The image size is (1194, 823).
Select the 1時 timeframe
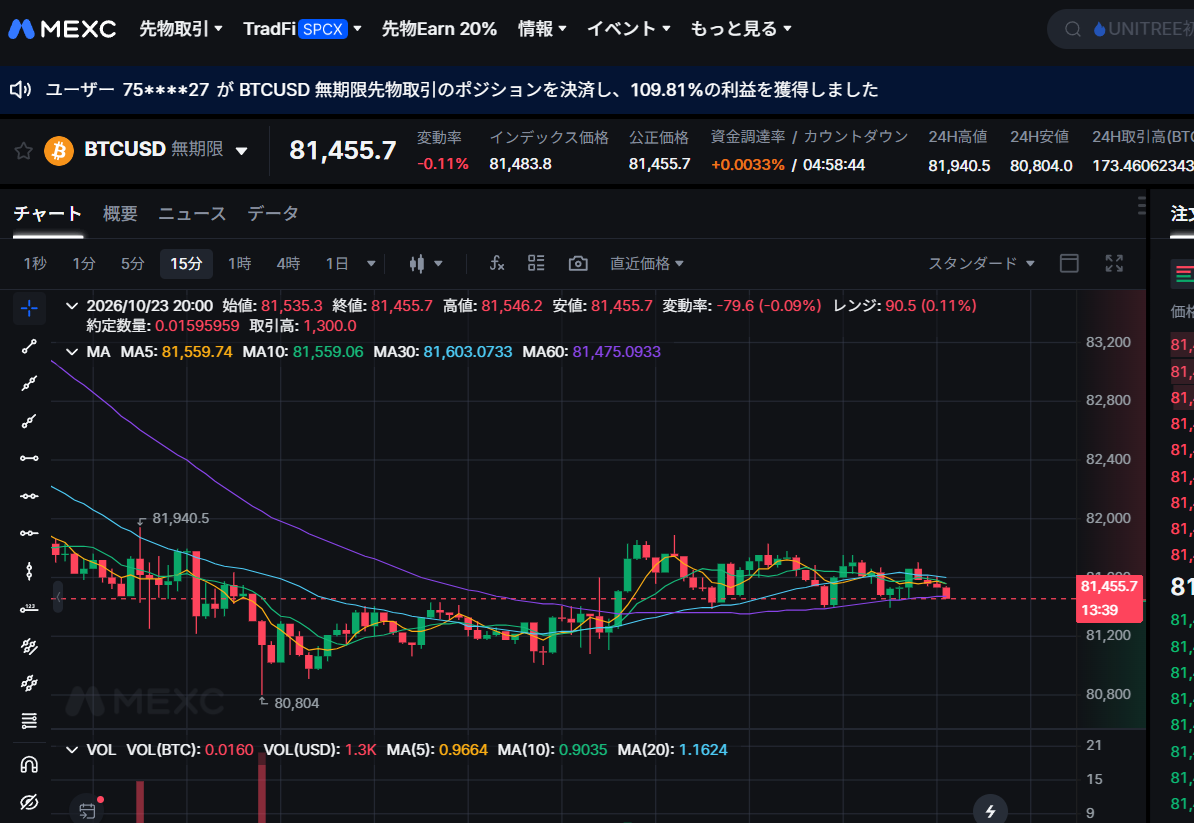pyautogui.click(x=239, y=263)
